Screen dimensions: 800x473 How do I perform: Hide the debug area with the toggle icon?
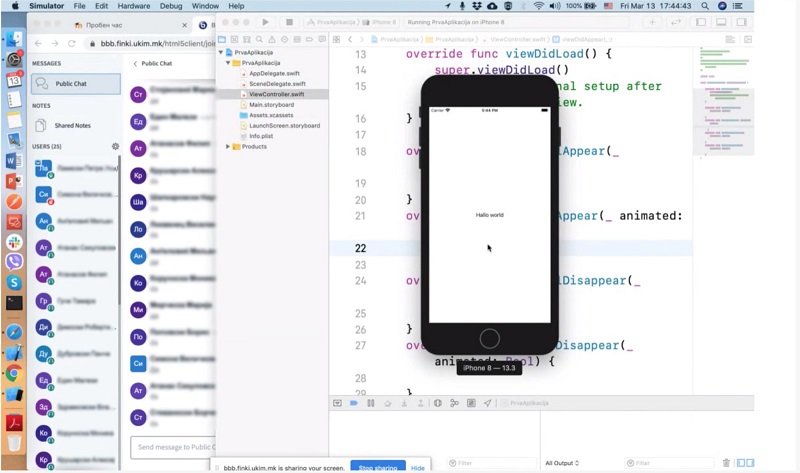coord(337,403)
